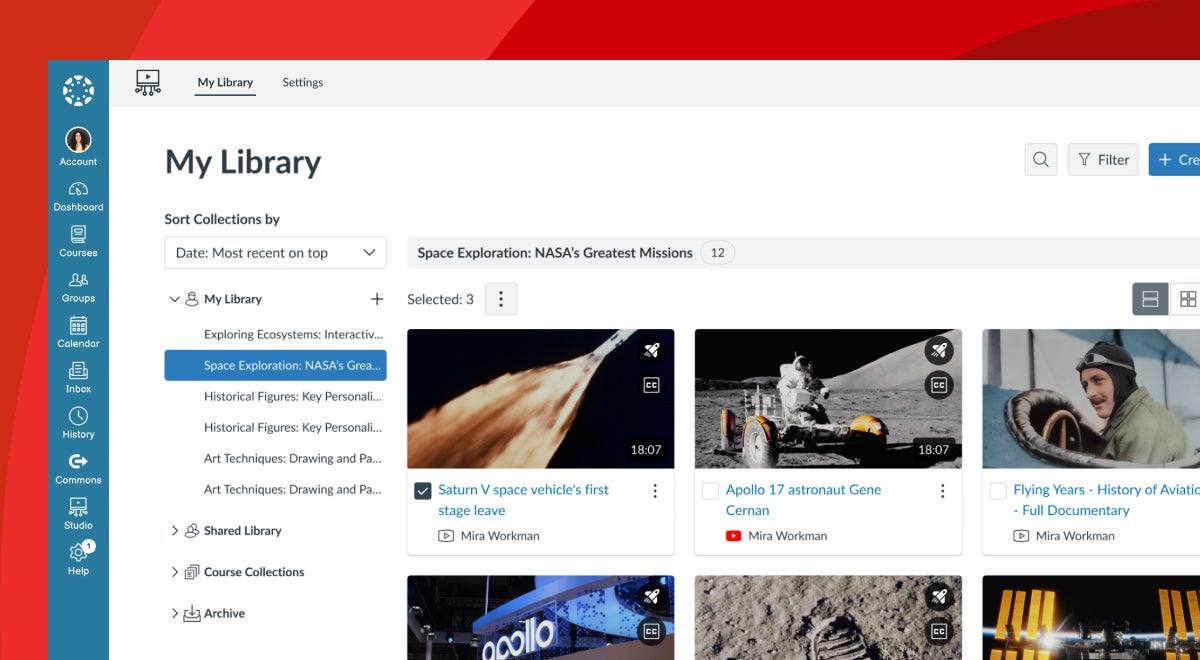The height and width of the screenshot is (660, 1200).
Task: Click rocket badge on apollo sign thumbnail
Action: coord(651,596)
